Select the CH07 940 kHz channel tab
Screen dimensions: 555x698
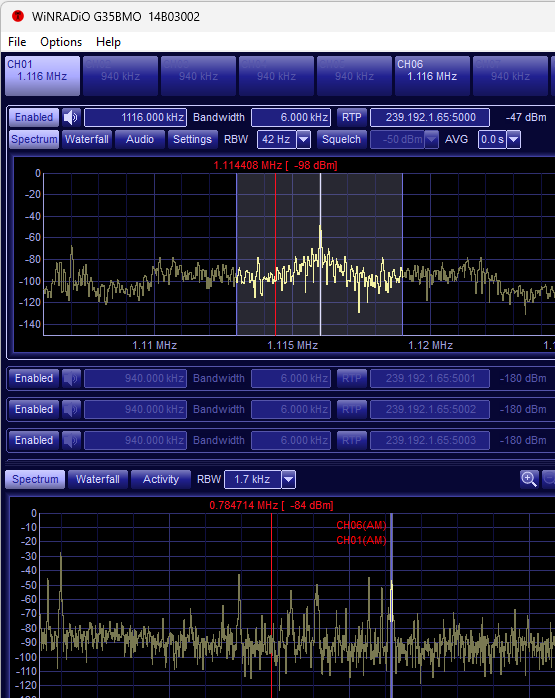pyautogui.click(x=510, y=76)
